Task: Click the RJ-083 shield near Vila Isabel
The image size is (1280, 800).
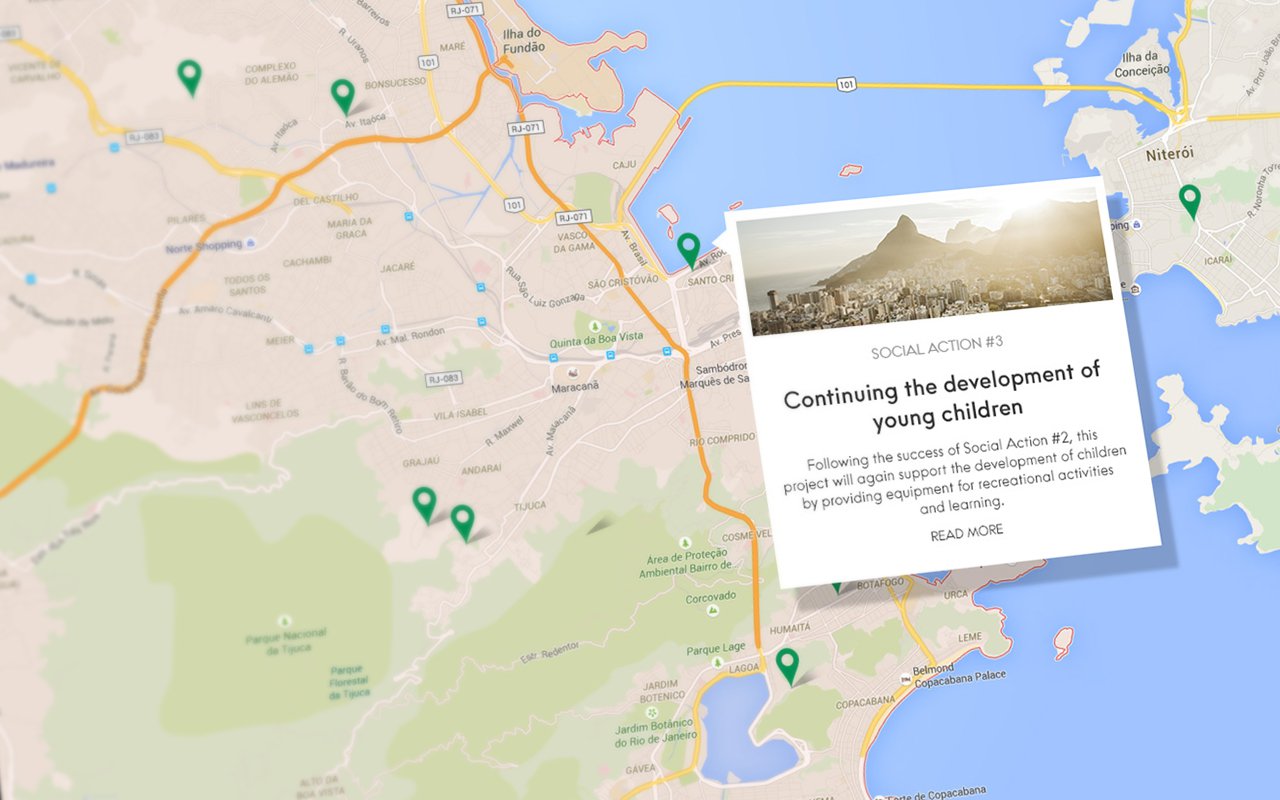Action: (x=442, y=379)
